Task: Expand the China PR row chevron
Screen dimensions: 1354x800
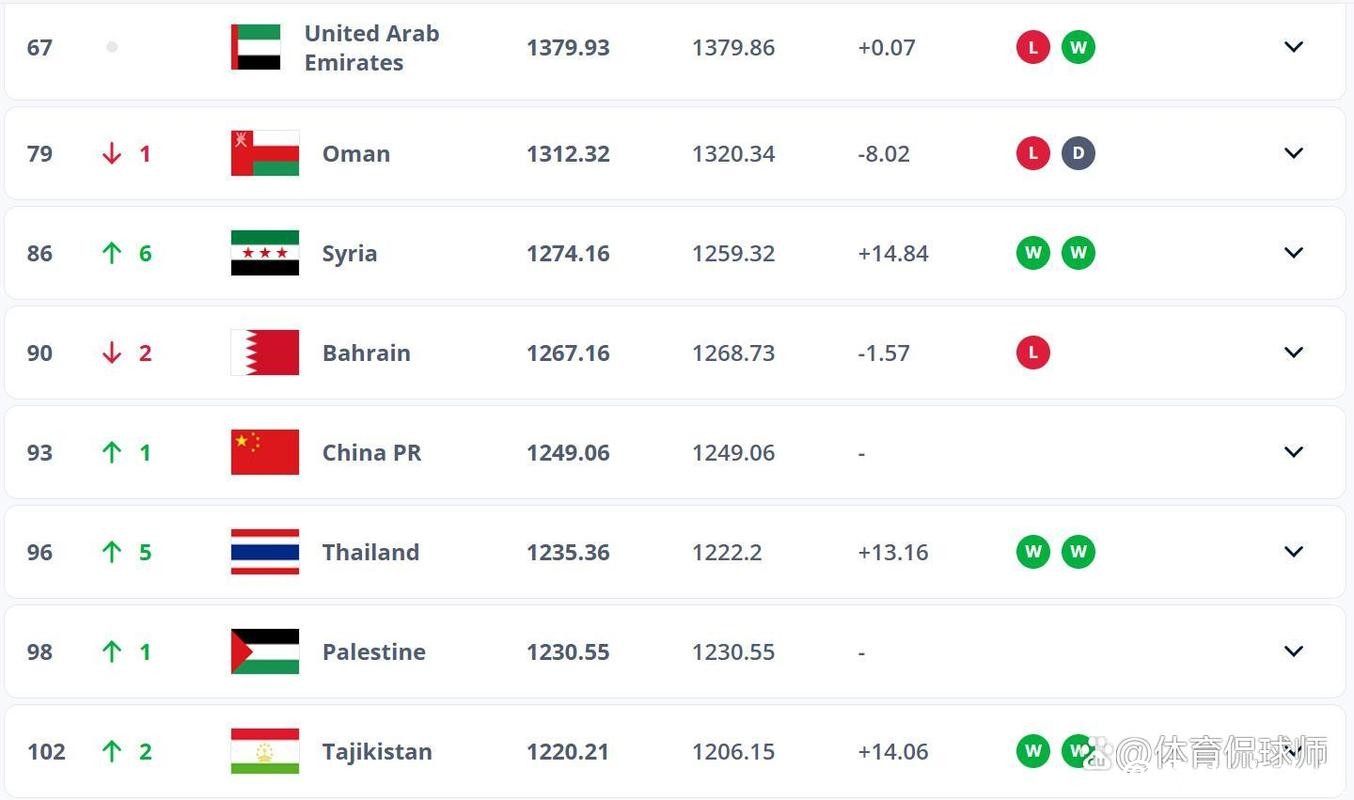Action: pos(1294,452)
